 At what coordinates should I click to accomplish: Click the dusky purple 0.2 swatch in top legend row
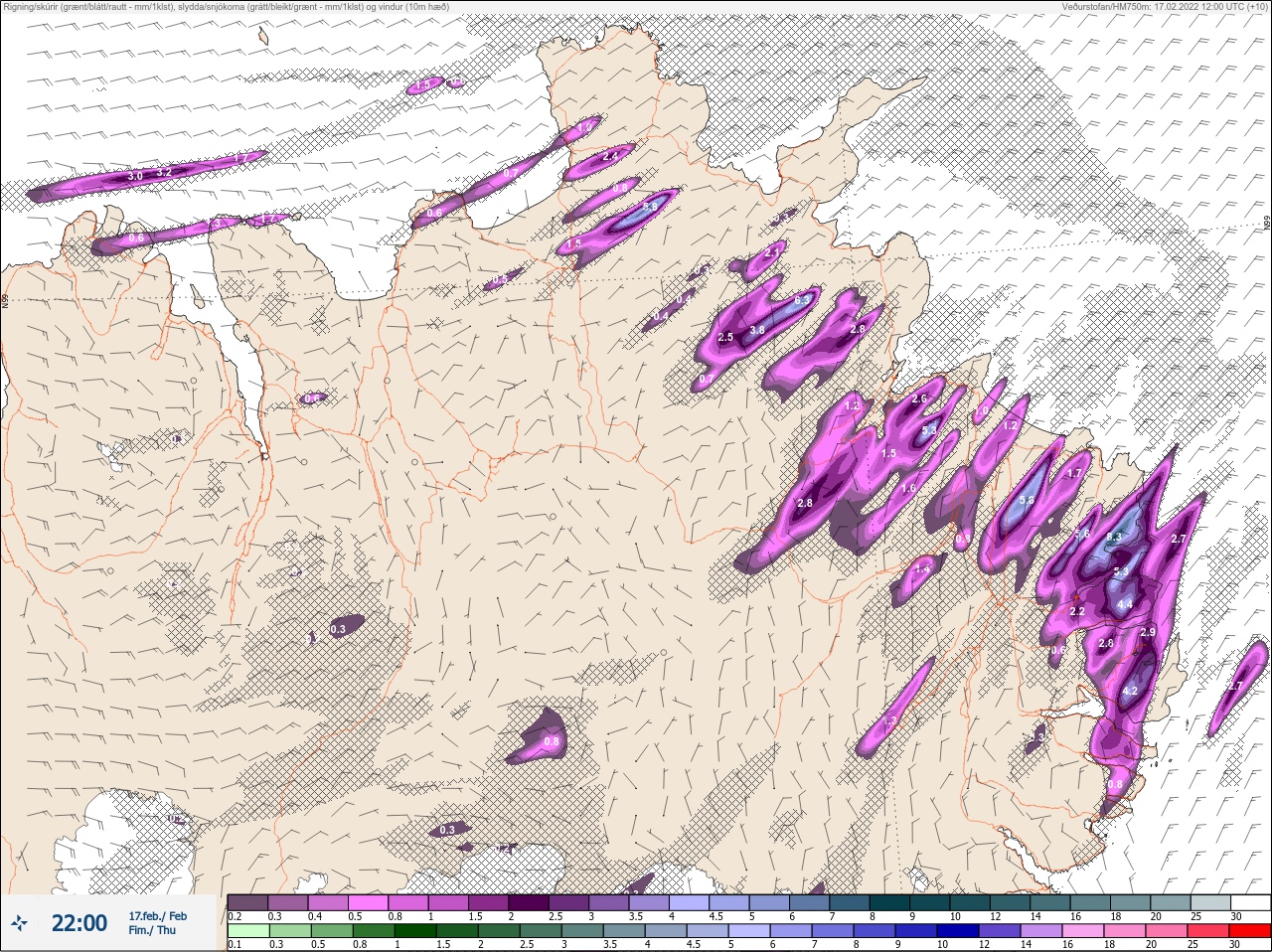247,902
